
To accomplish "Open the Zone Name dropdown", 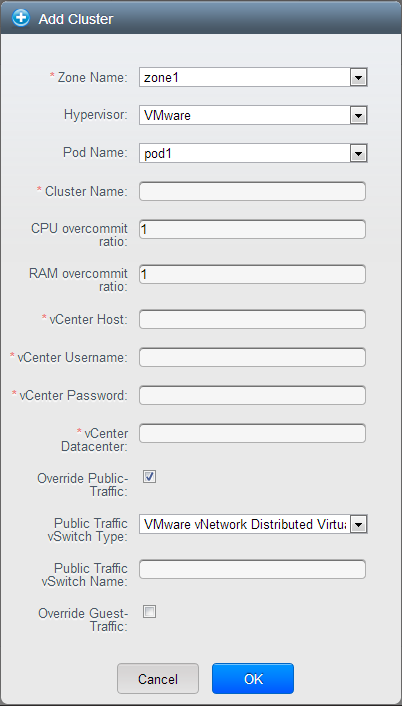I will point(253,77).
